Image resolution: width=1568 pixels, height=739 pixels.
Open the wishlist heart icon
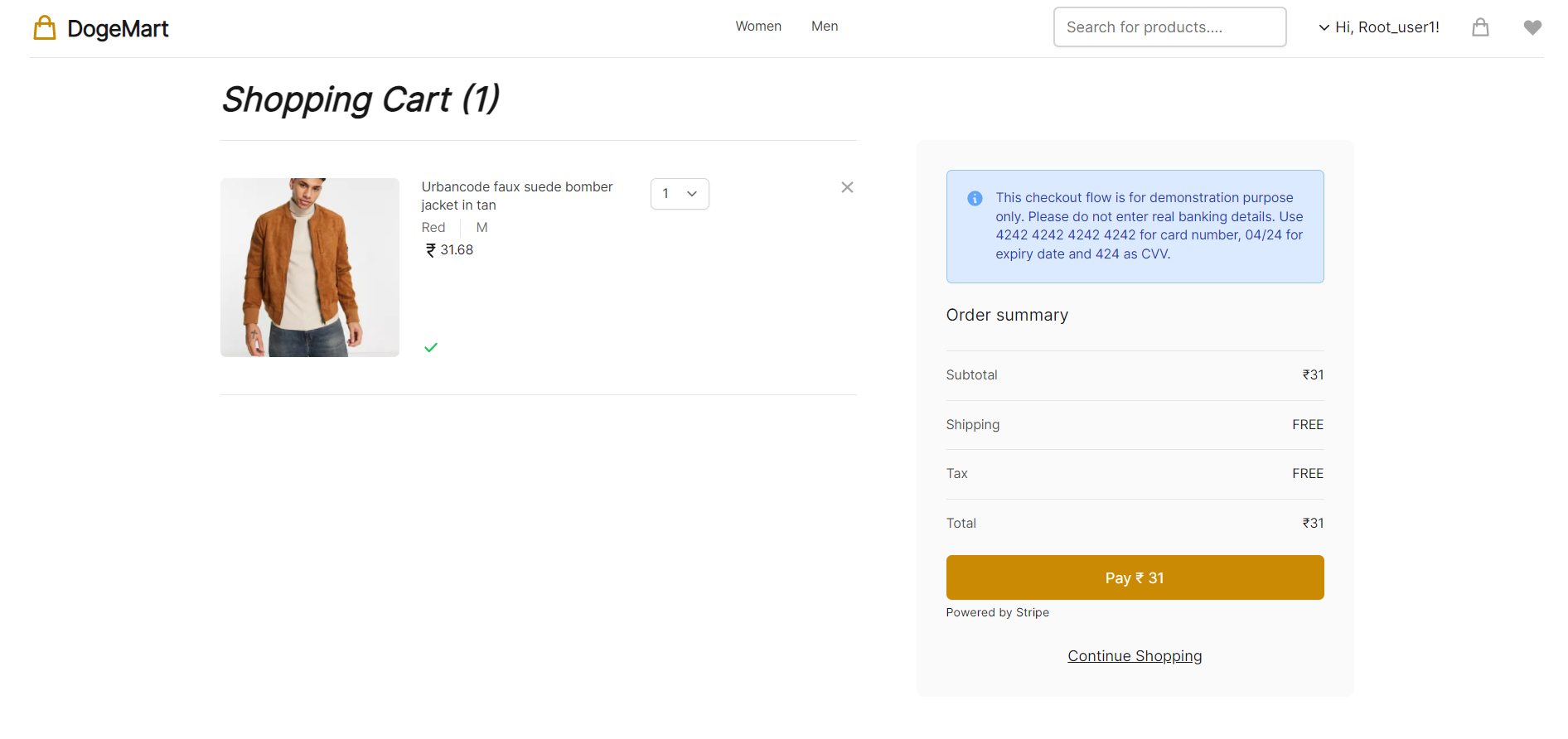point(1532,27)
